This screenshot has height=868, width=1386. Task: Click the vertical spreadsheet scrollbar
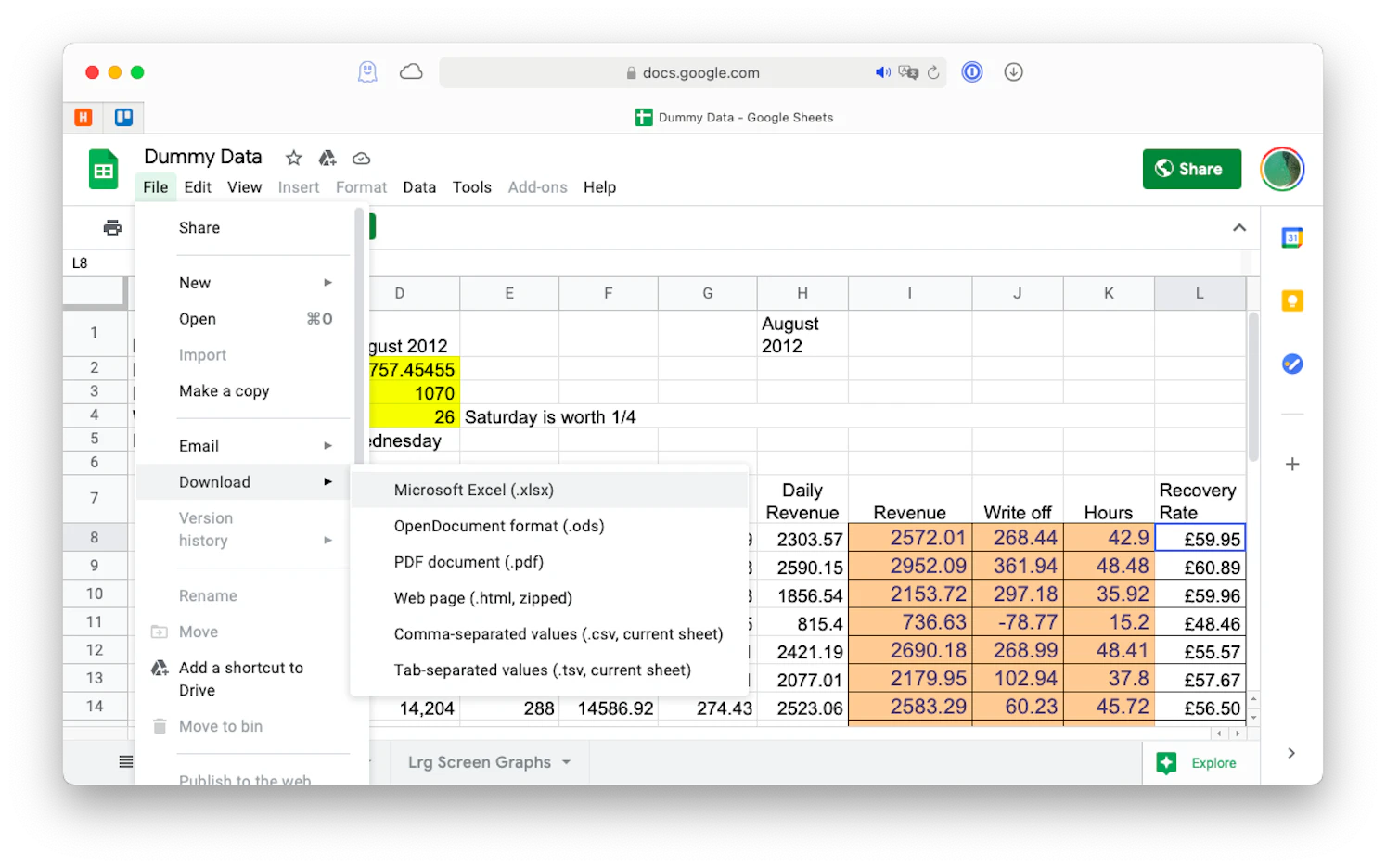(x=1253, y=388)
